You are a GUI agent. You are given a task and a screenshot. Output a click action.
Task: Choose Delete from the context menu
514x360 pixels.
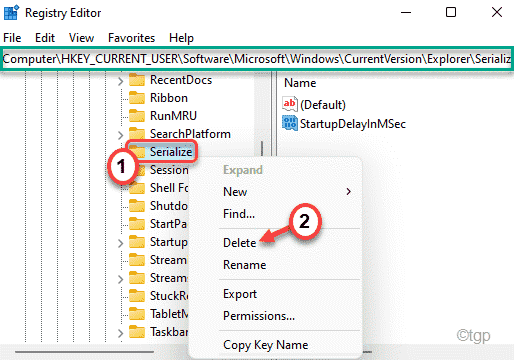240,243
